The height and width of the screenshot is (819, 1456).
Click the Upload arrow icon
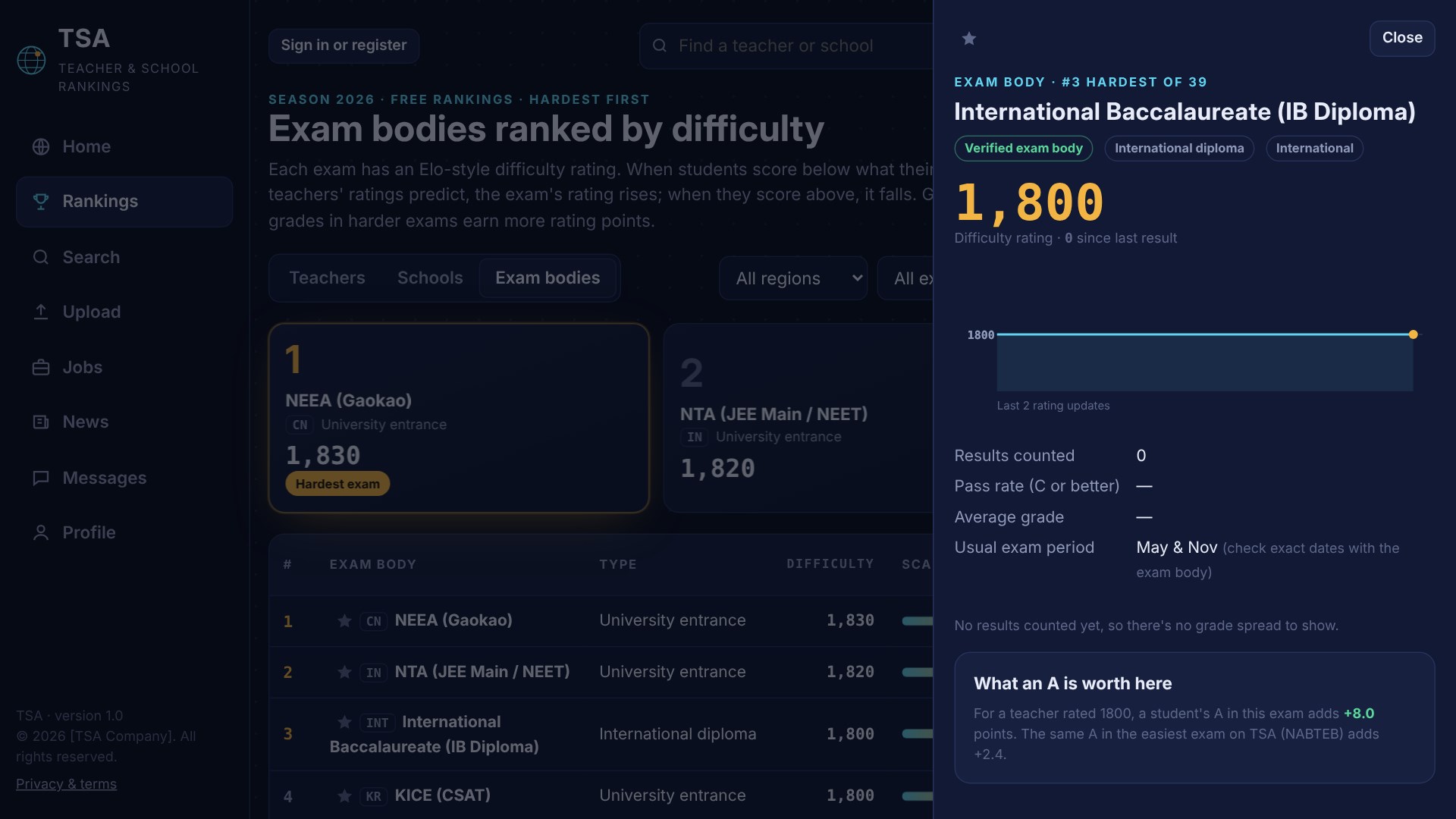click(41, 312)
